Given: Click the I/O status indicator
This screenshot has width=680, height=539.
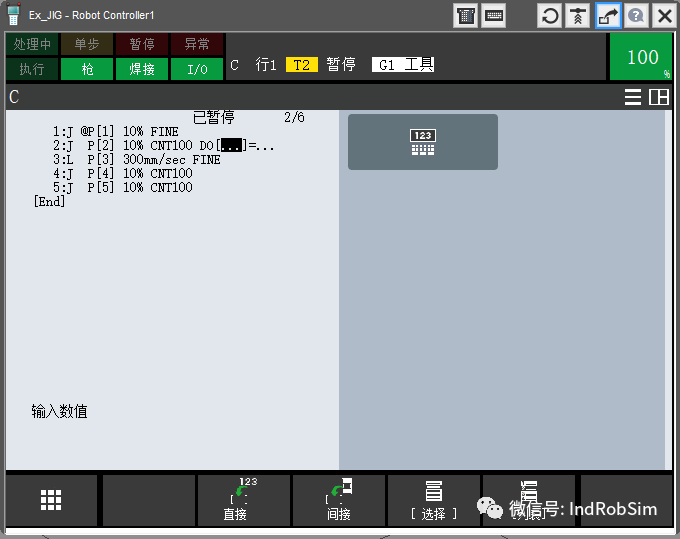Looking at the screenshot, I should [197, 69].
